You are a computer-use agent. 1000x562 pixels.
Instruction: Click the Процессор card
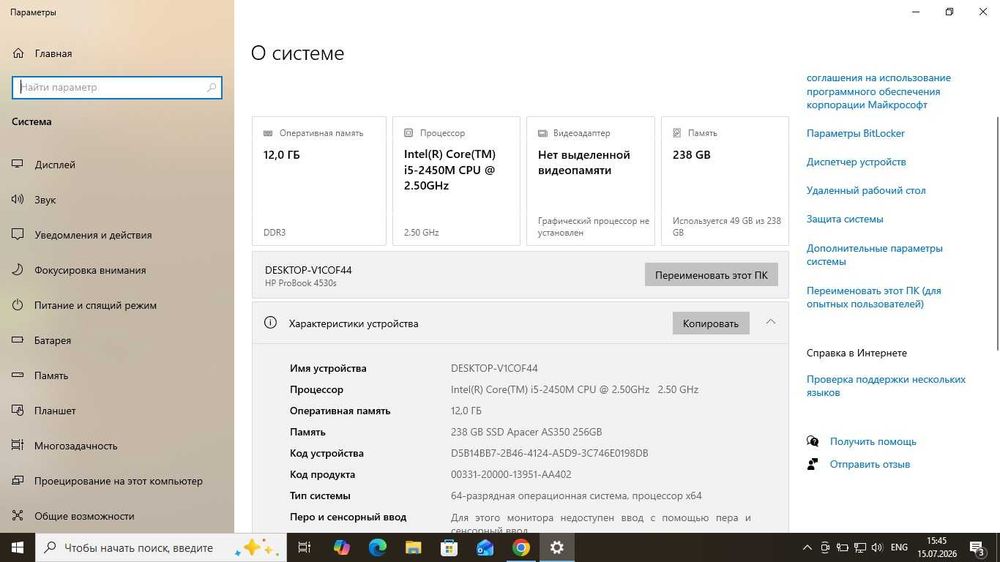coord(456,181)
